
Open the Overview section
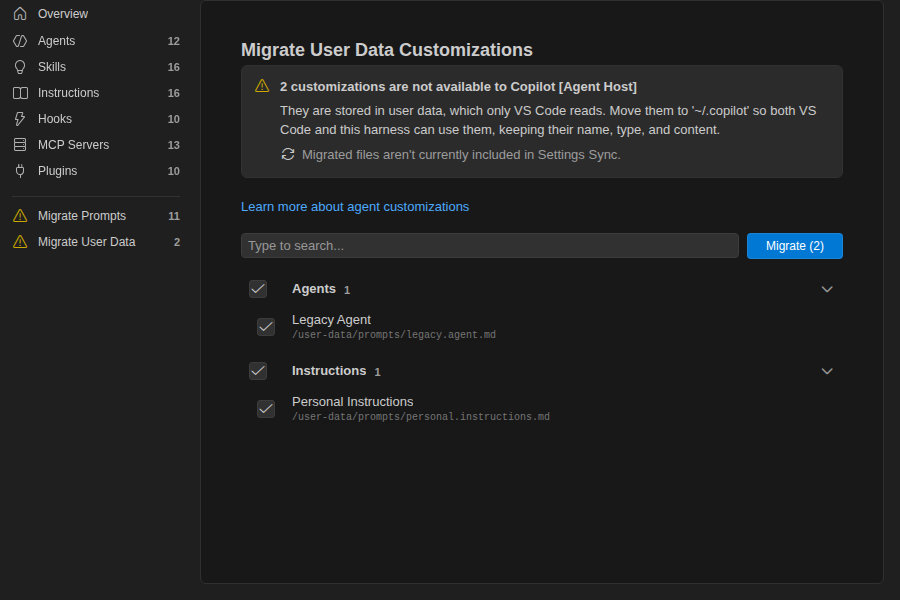[96, 14]
